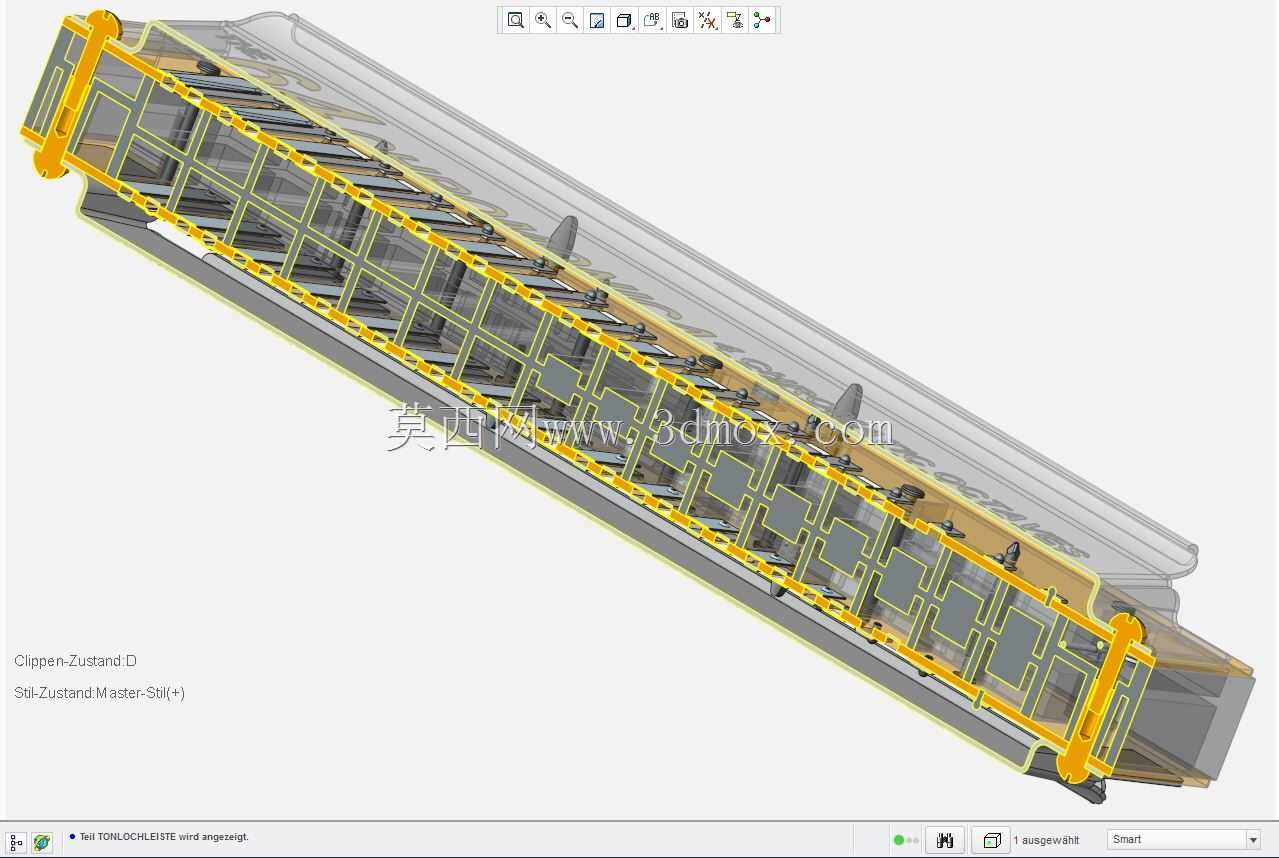1279x858 pixels.
Task: Toggle model tree display icon in status bar
Action: click(16, 842)
